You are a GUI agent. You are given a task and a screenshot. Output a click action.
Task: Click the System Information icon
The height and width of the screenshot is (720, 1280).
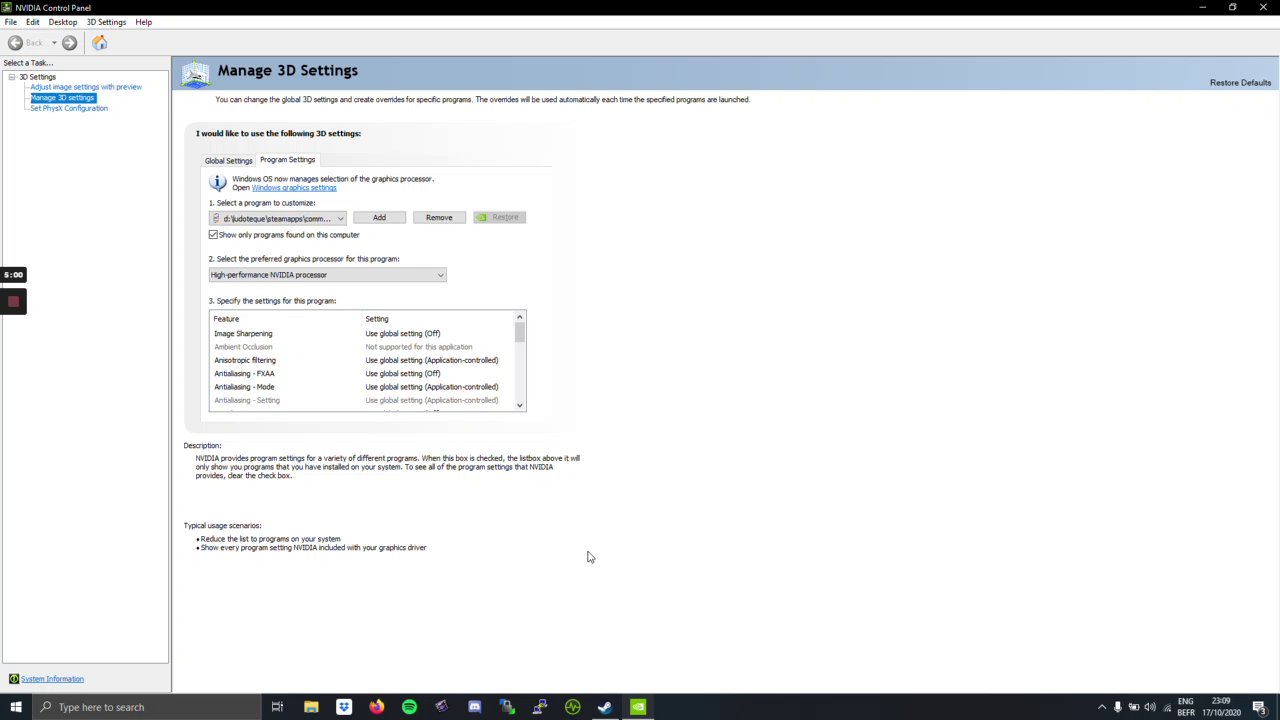(x=14, y=679)
